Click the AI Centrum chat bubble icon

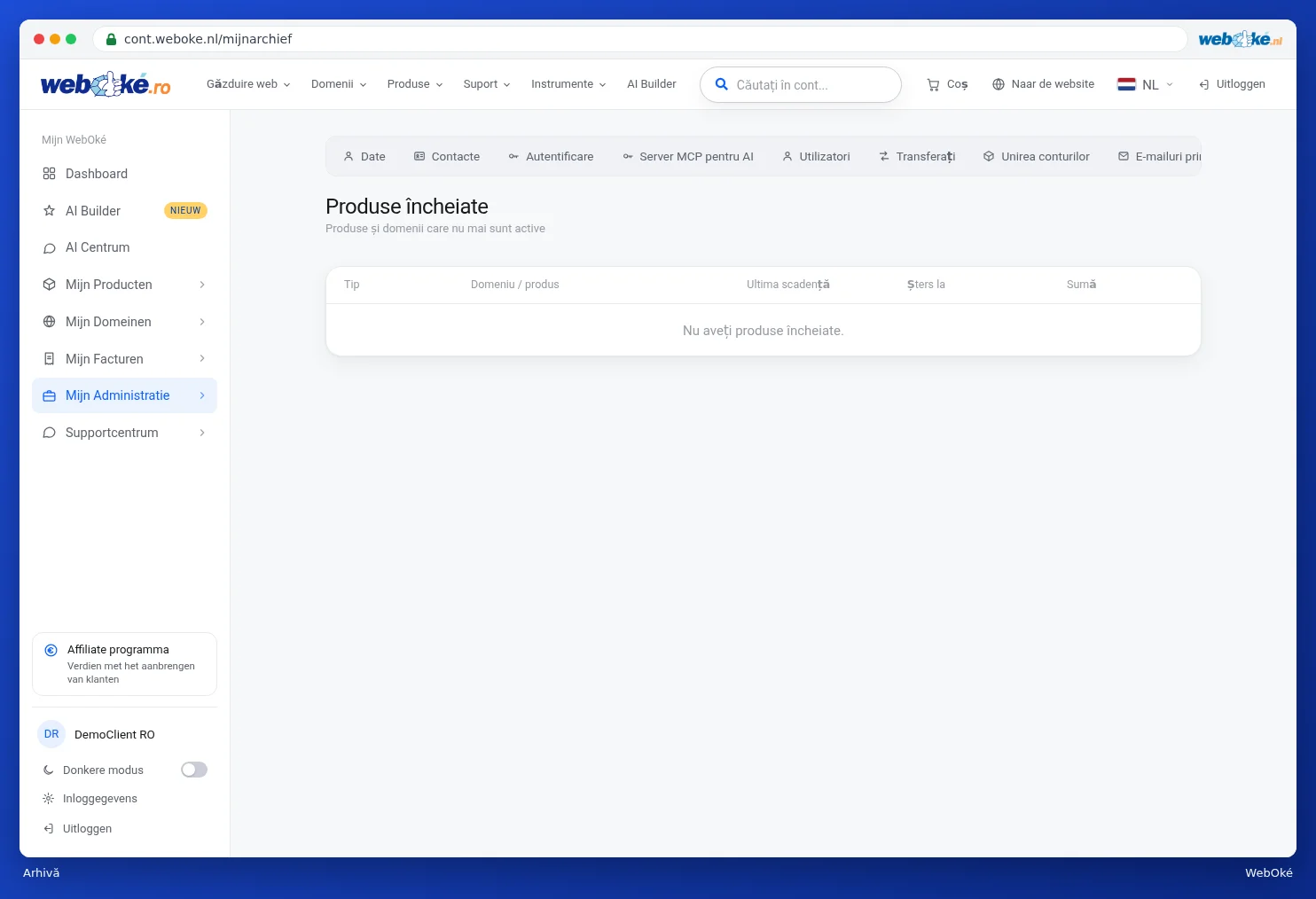click(x=50, y=248)
